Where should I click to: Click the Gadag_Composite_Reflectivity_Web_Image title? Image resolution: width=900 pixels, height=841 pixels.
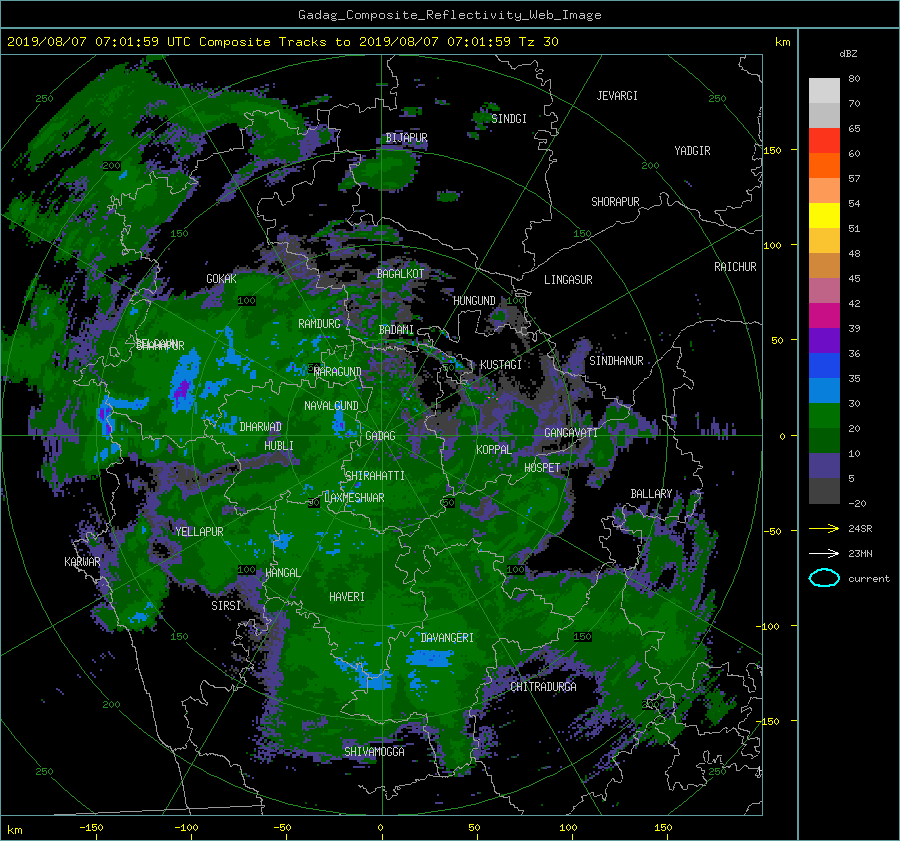pyautogui.click(x=449, y=15)
